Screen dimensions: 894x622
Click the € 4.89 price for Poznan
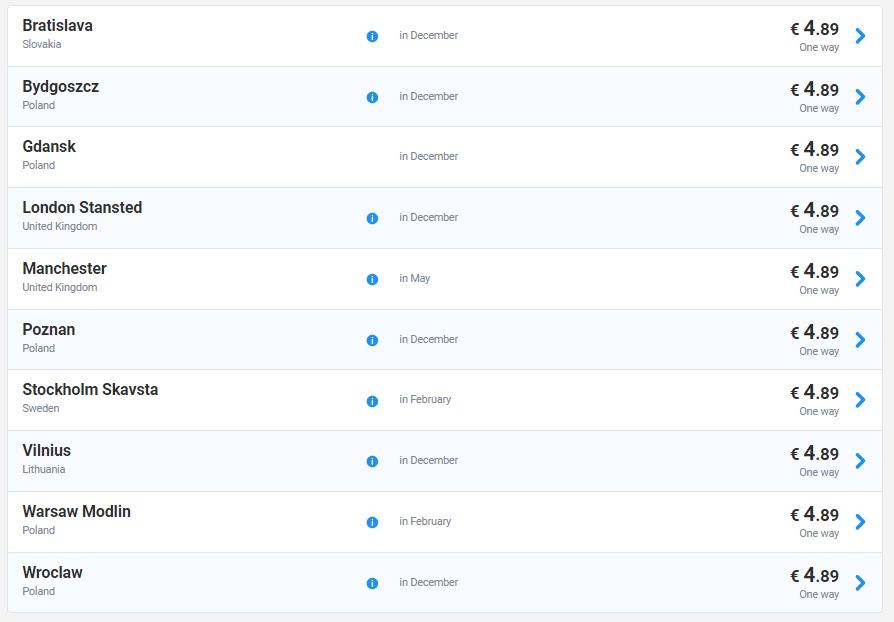click(815, 332)
